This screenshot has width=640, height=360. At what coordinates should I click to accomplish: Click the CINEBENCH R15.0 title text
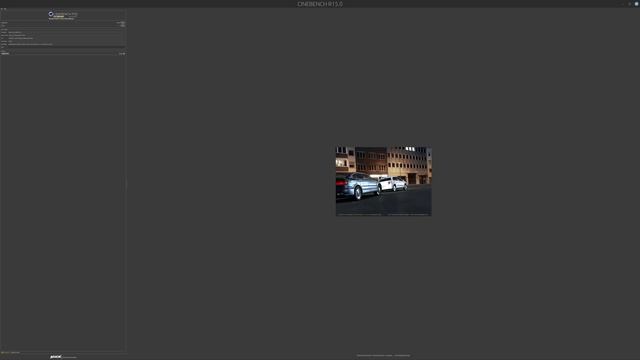pyautogui.click(x=320, y=4)
